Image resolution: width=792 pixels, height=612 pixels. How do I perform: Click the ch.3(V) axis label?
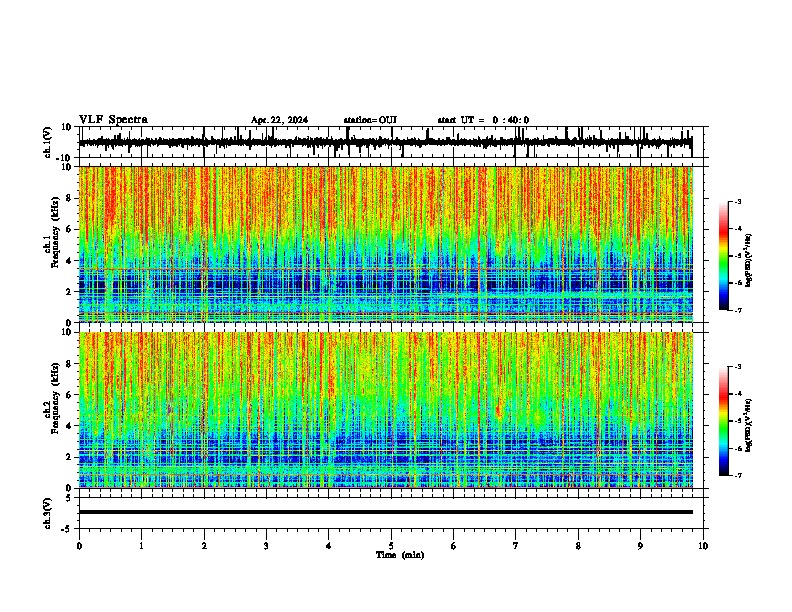[x=47, y=513]
